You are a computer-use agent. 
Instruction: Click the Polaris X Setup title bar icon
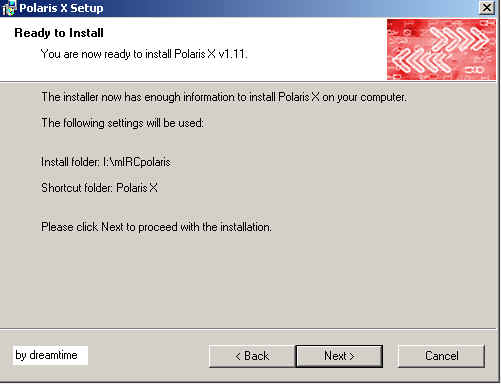tap(8, 8)
